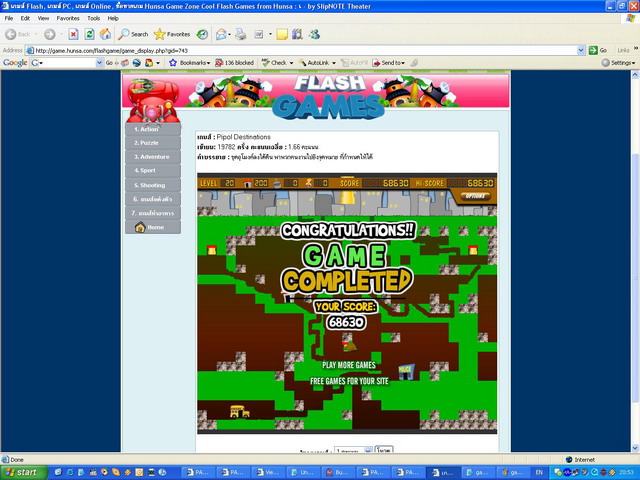Viewport: 640px width, 480px height.
Task: Open the Search pane in the toolbar
Action: [133, 34]
